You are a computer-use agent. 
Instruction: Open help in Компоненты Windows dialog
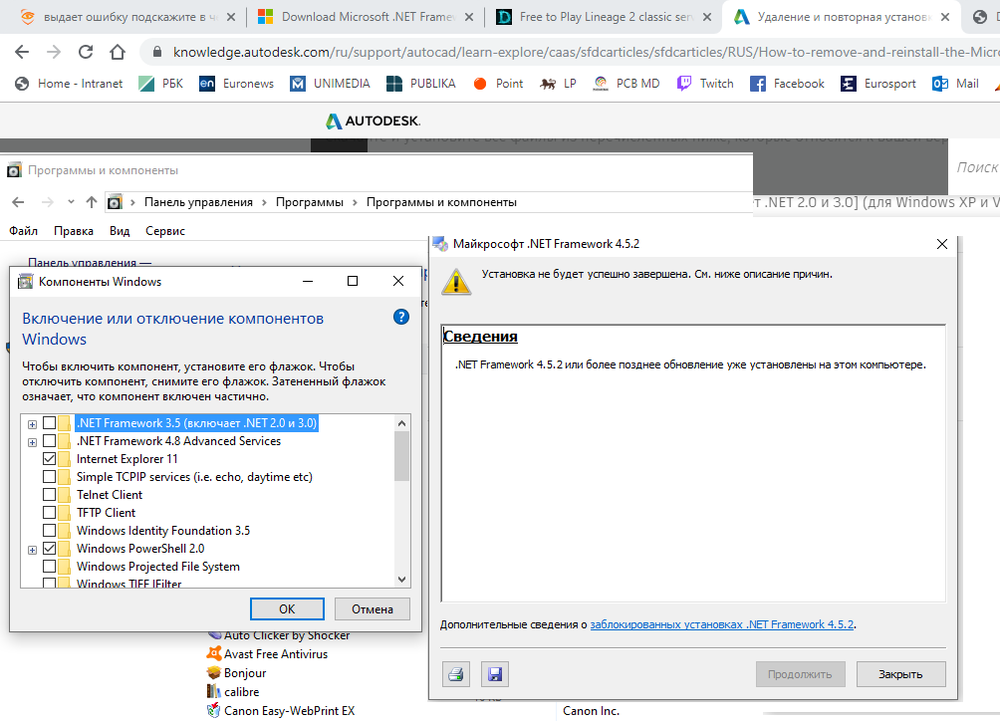point(401,317)
